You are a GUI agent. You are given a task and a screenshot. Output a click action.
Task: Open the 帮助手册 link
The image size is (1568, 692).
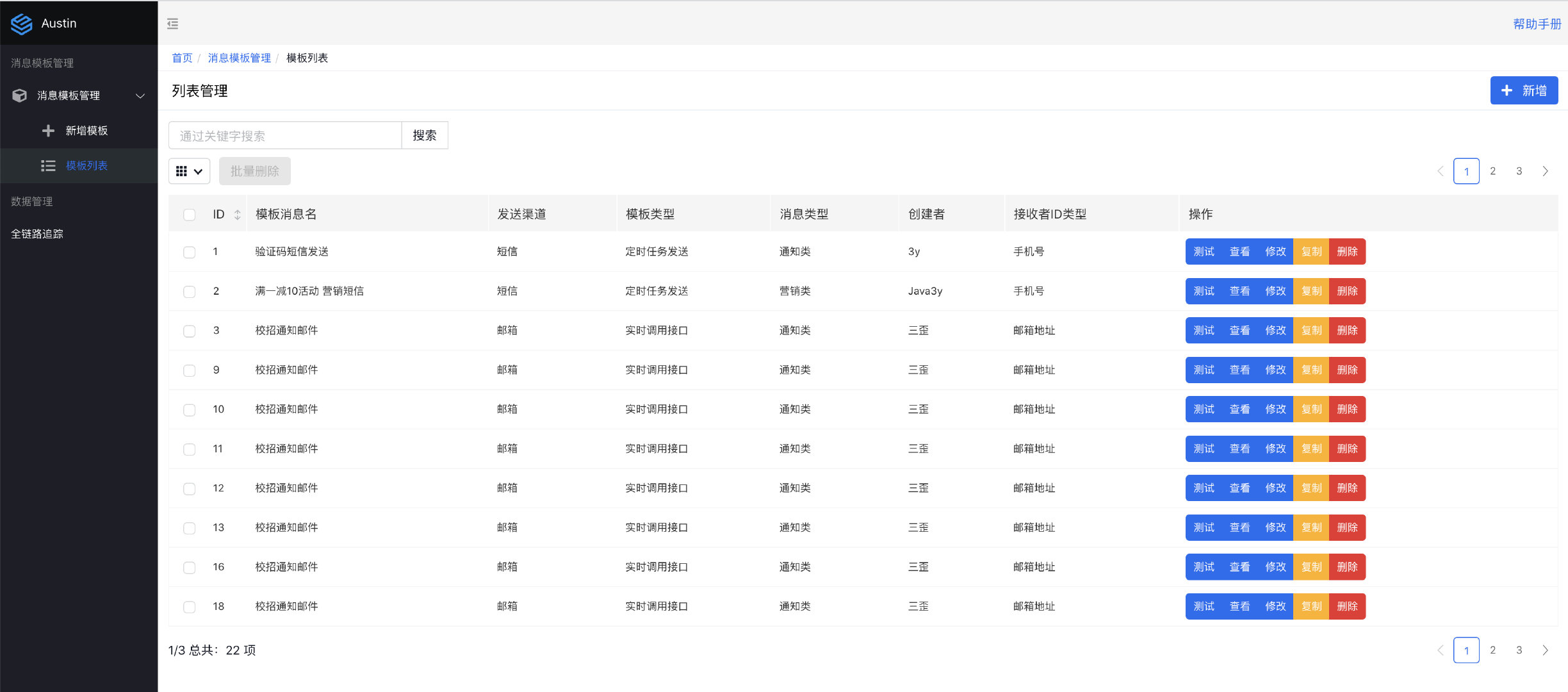1537,24
